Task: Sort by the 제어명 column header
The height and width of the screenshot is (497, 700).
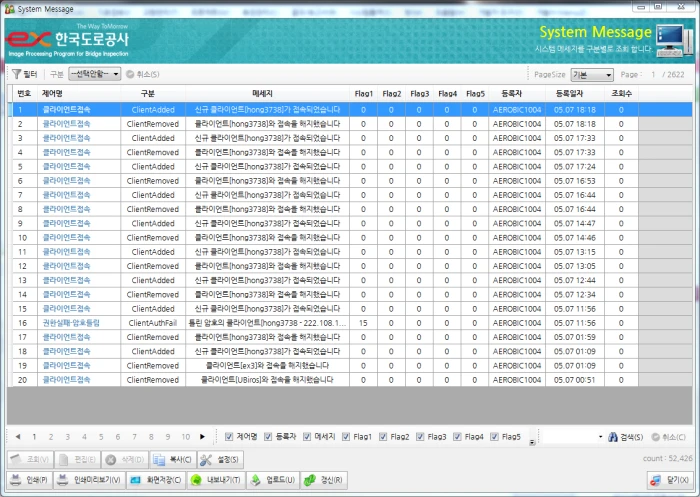Action: pyautogui.click(x=79, y=93)
